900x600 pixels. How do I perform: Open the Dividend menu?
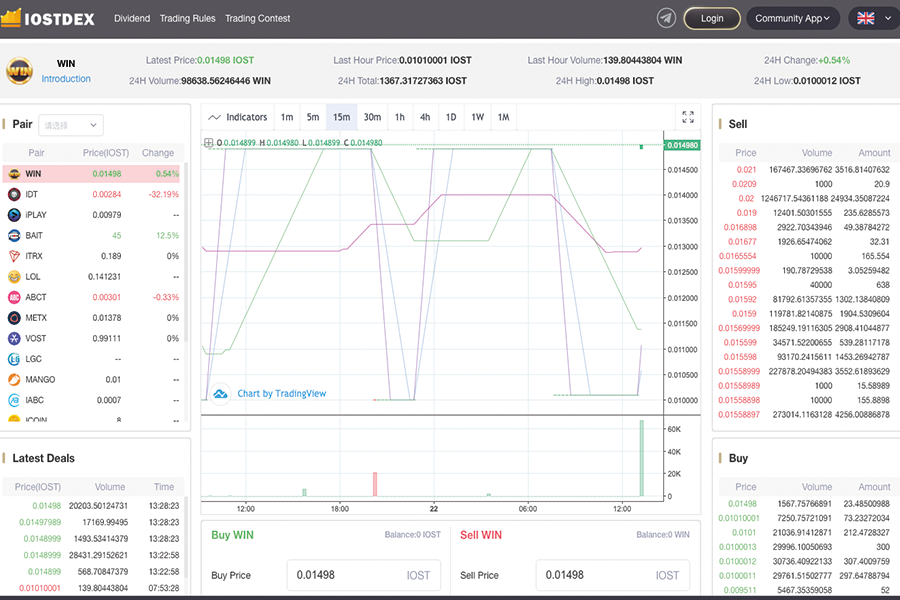tap(132, 18)
